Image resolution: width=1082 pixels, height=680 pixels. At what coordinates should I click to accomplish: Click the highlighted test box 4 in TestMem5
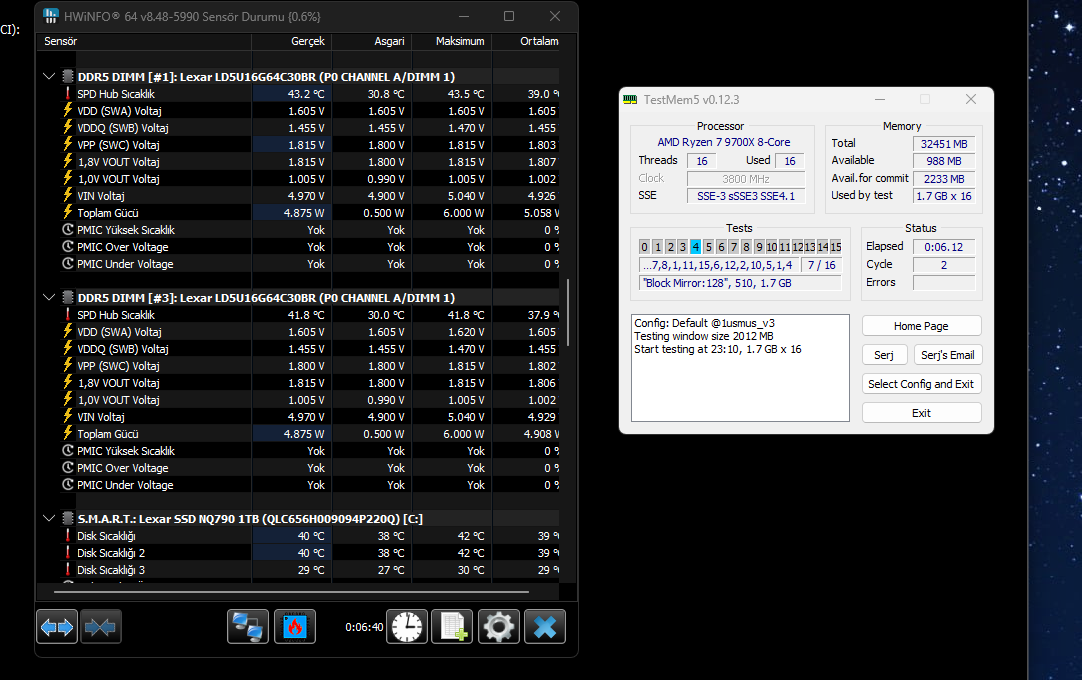point(696,246)
